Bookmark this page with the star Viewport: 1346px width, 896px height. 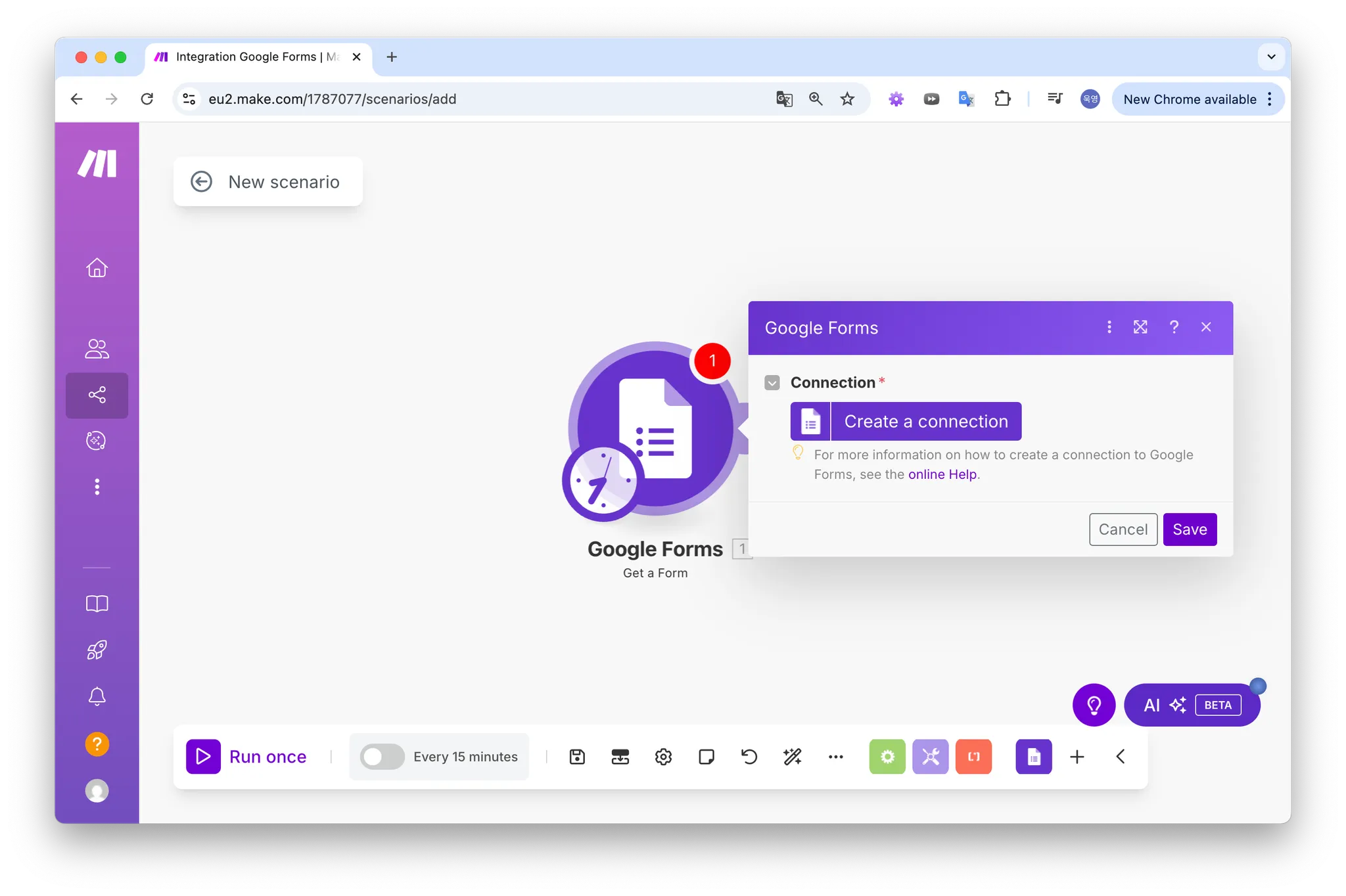847,99
